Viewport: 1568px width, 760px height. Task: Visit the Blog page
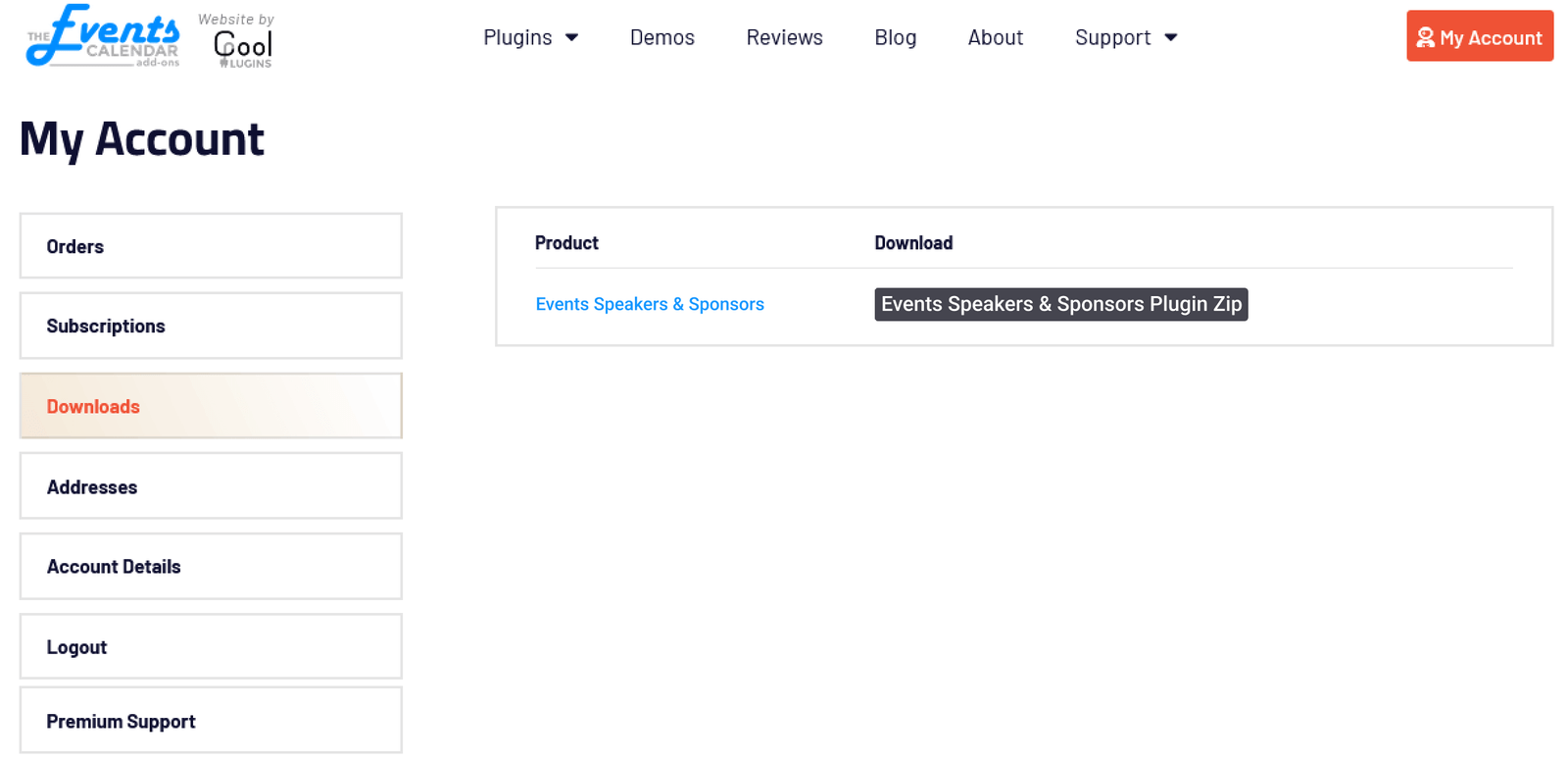[x=895, y=37]
